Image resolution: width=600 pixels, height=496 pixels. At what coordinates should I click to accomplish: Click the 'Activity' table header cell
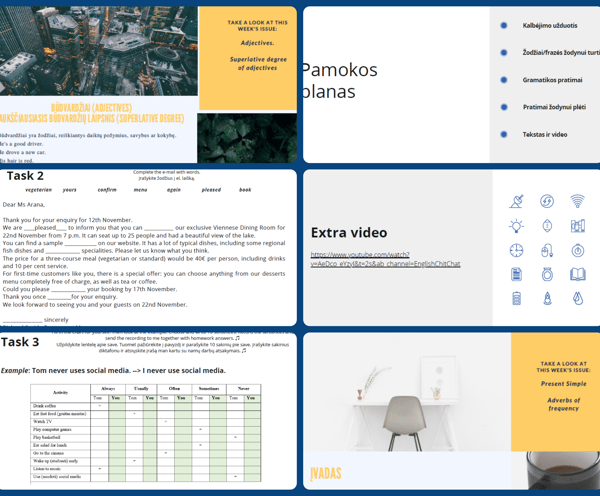(x=60, y=393)
